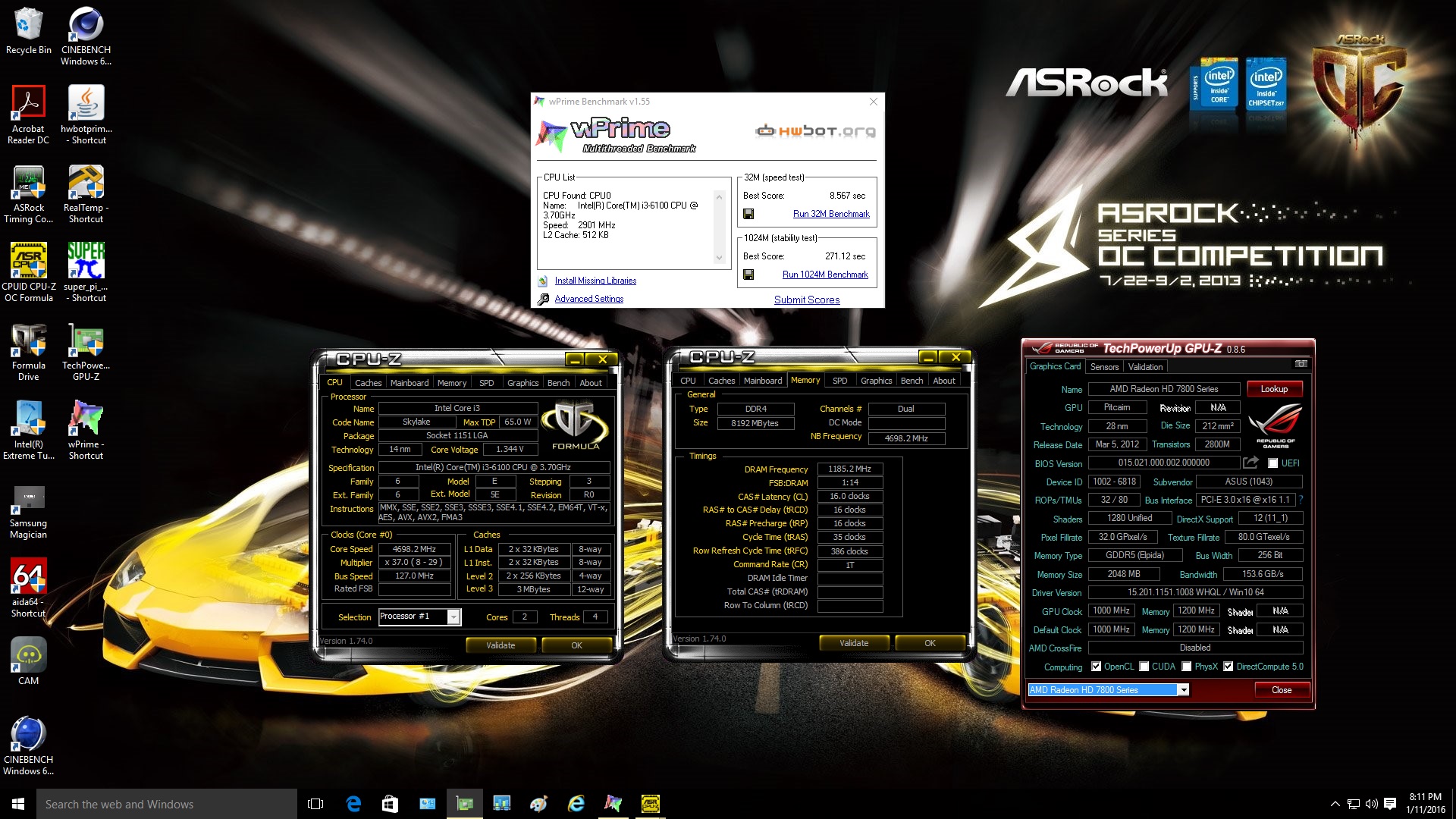The image size is (1456, 819).
Task: Open the CAM desktop icon
Action: pyautogui.click(x=29, y=661)
